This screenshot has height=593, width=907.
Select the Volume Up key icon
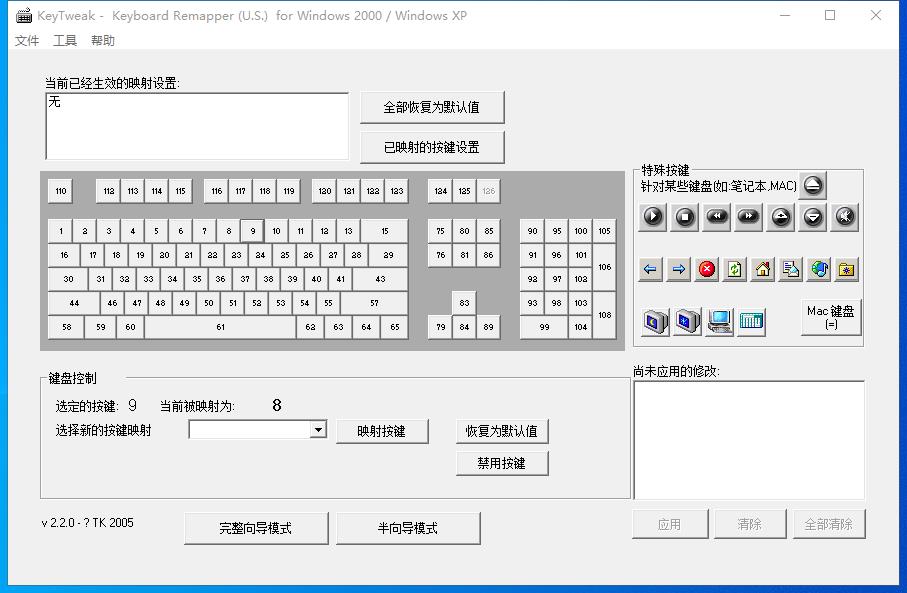(x=781, y=217)
